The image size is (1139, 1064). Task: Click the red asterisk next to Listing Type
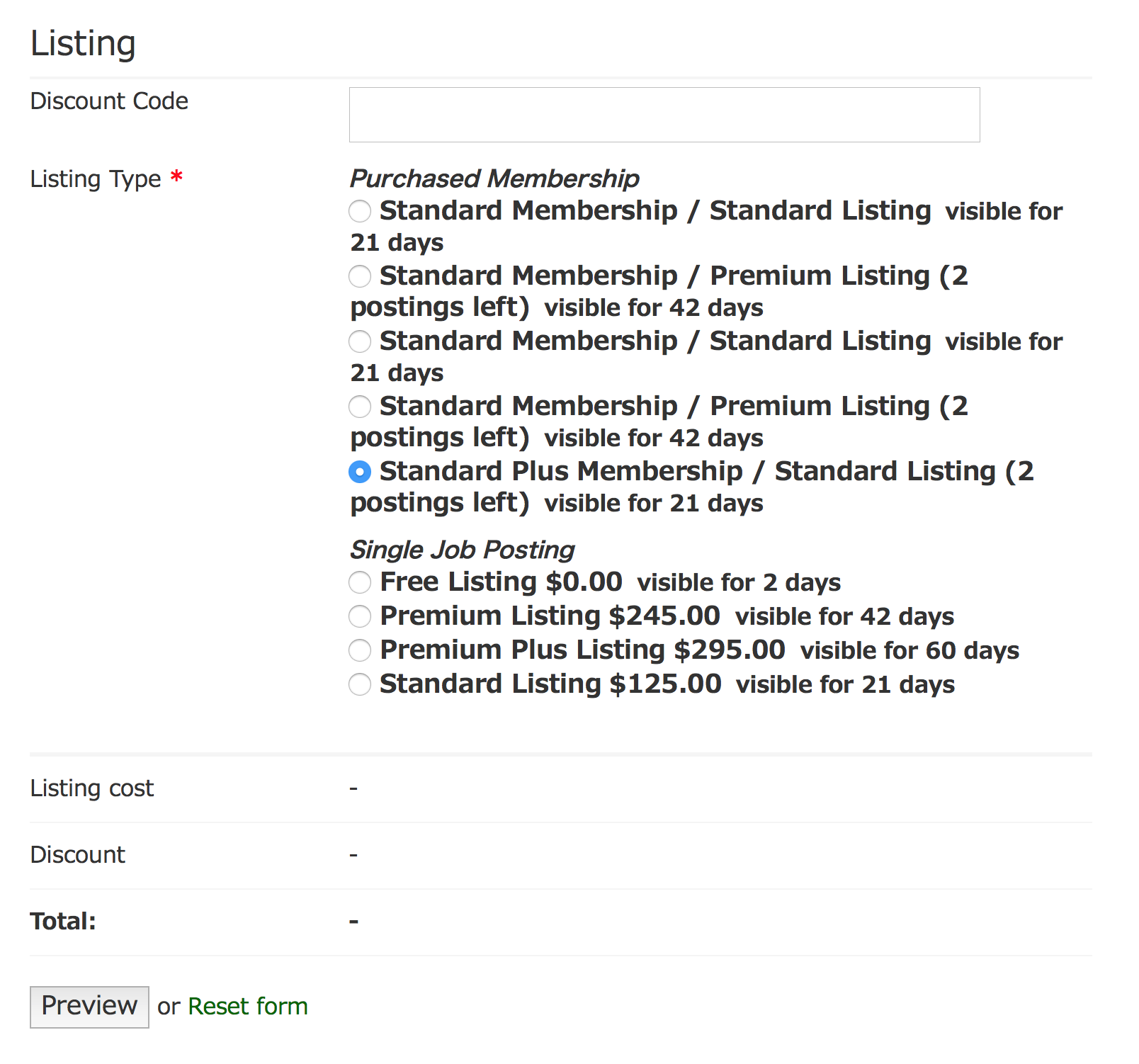177,177
